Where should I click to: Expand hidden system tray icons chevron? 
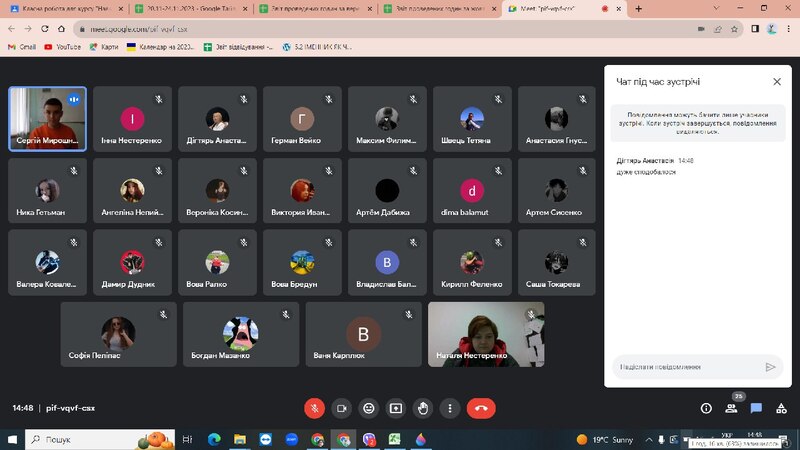tap(648, 439)
